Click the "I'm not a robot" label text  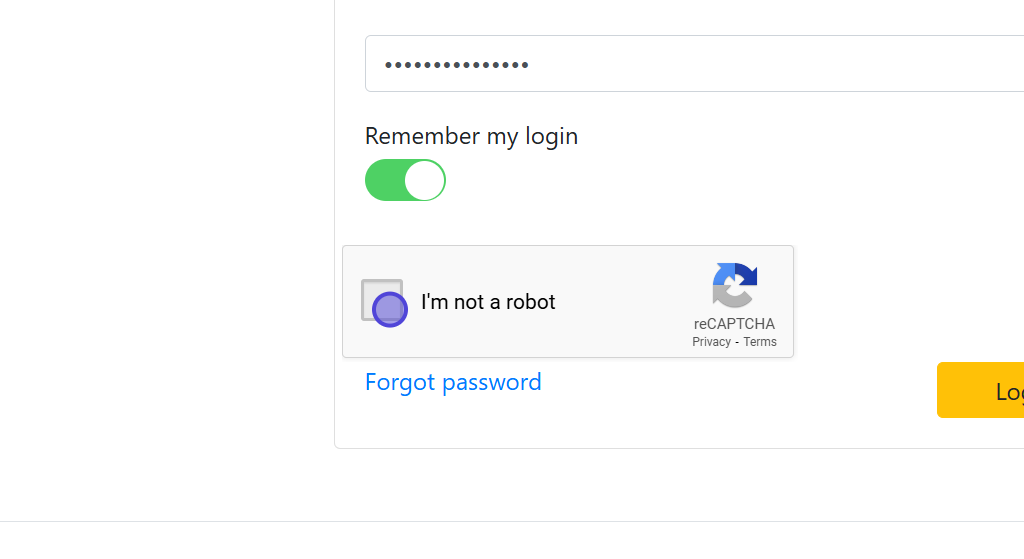488,302
